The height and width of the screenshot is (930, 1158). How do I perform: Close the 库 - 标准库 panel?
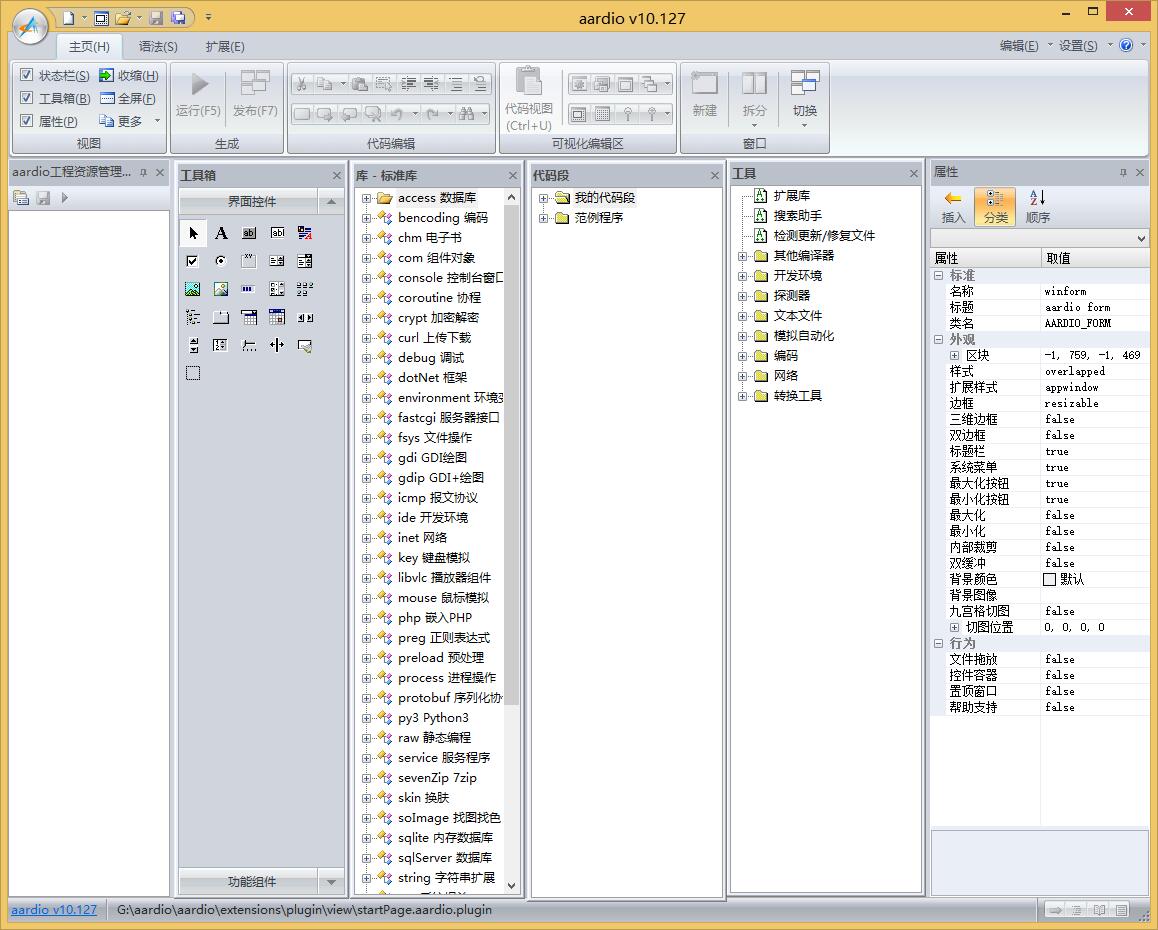(513, 175)
